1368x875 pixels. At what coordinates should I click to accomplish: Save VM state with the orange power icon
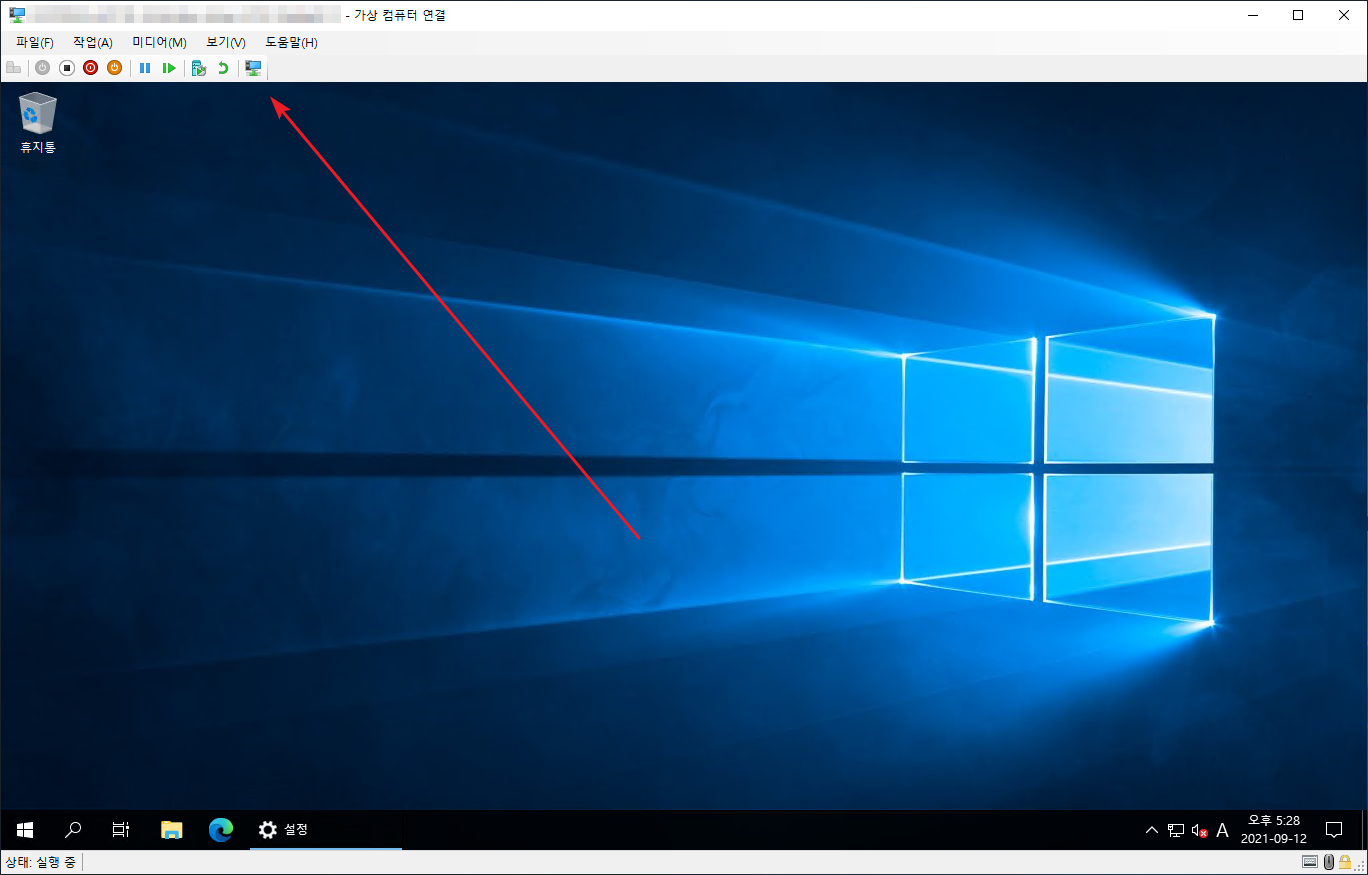(x=114, y=68)
